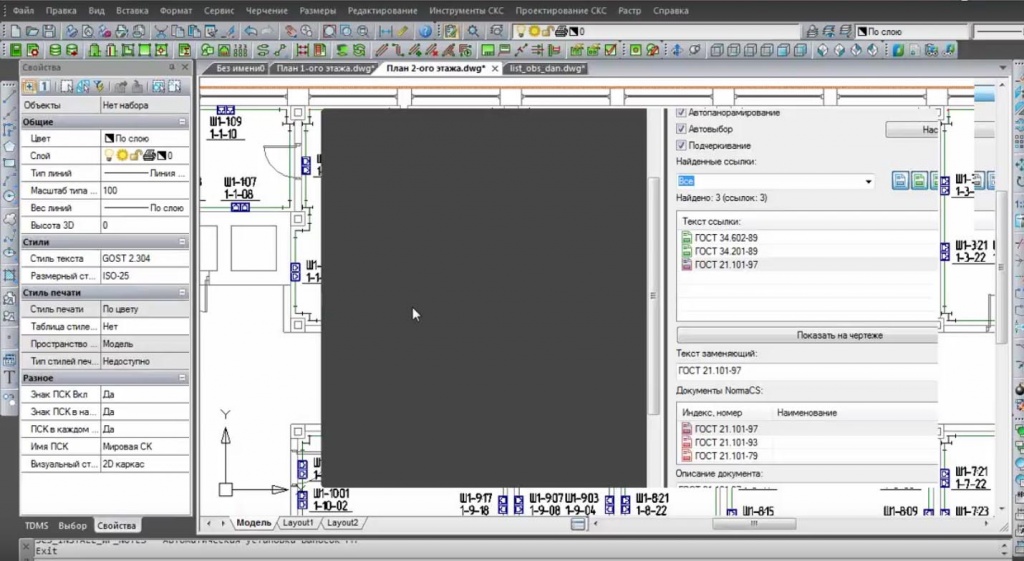The image size is (1024, 561).
Task: Click the Open folder icon
Action: pos(32,31)
